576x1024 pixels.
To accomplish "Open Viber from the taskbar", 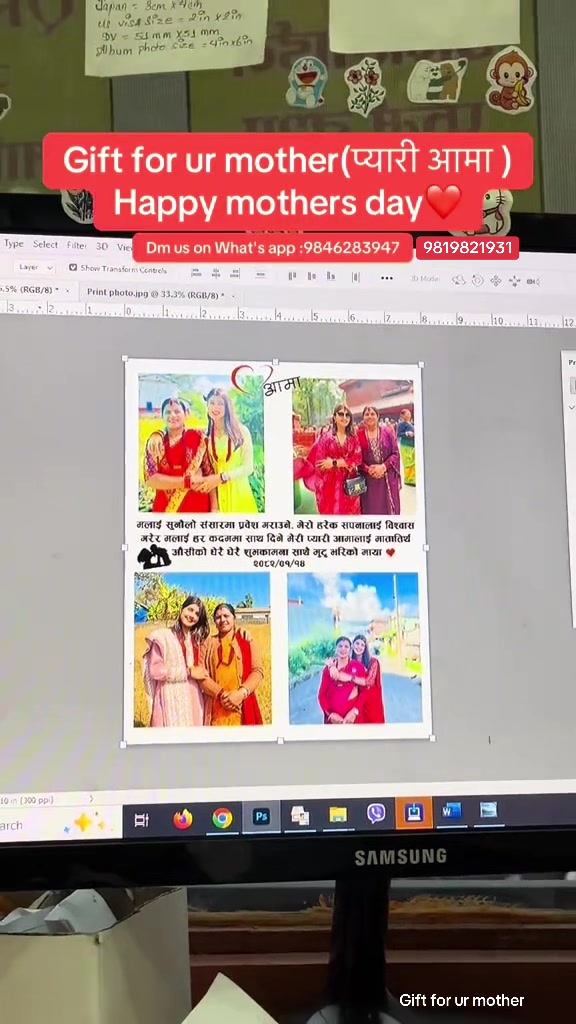I will pos(376,814).
